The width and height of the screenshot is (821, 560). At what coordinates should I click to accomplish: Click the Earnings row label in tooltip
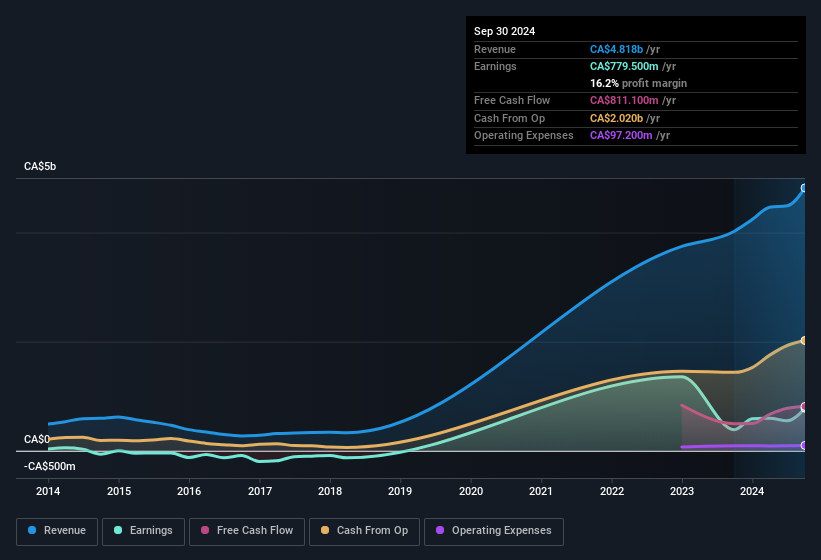[495, 66]
